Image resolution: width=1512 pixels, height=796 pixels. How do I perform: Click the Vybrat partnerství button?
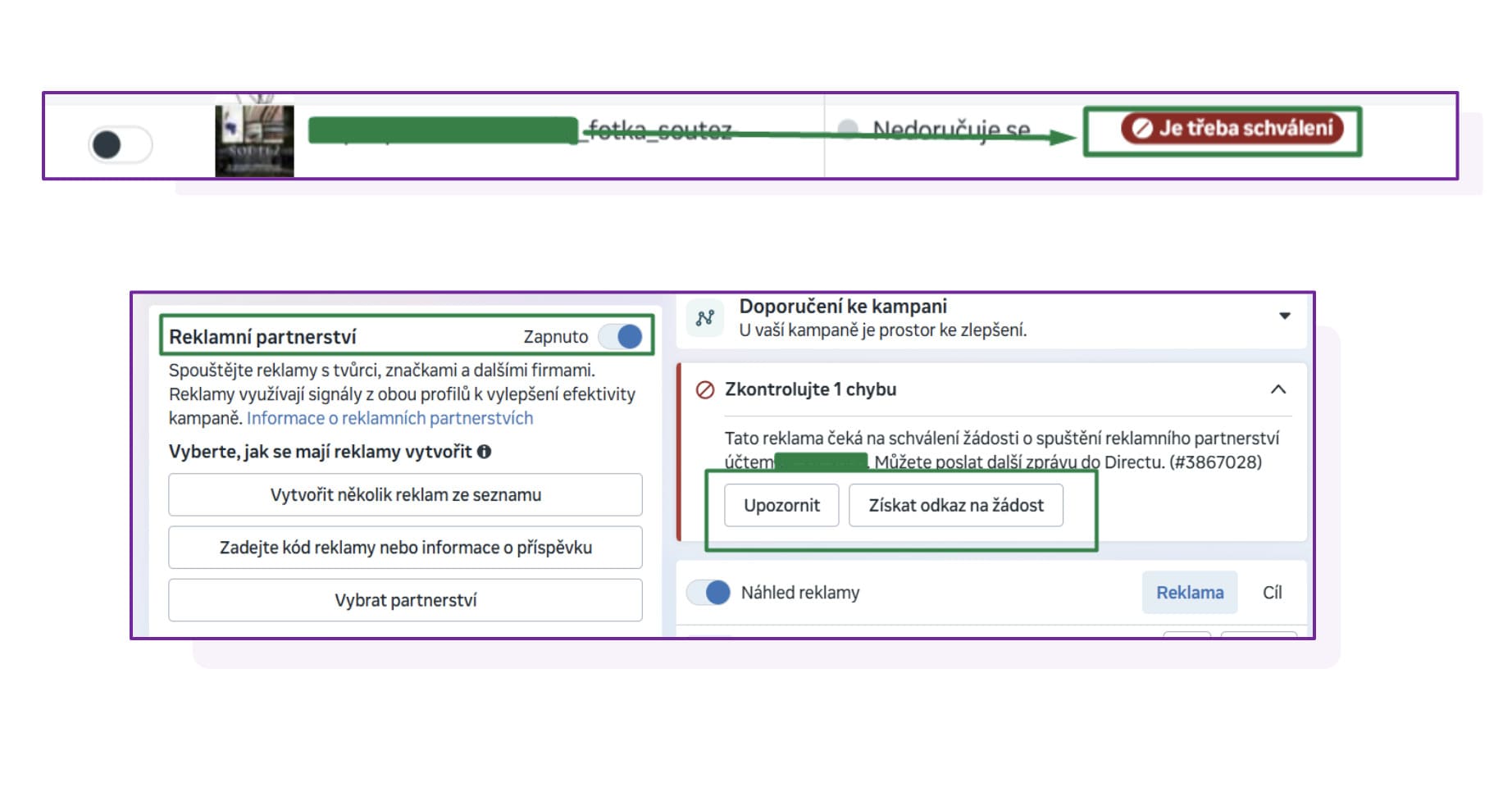(405, 600)
